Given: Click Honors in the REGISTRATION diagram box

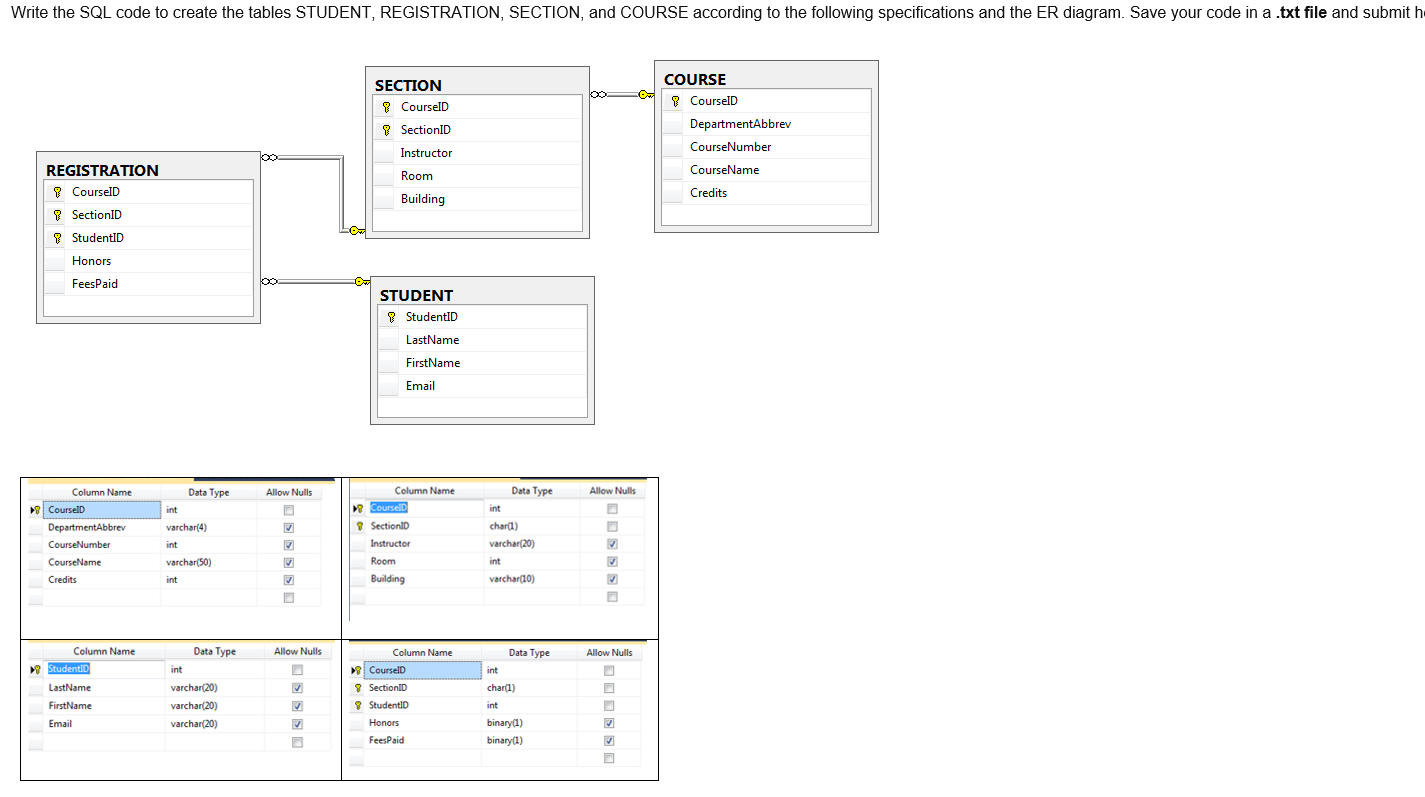Looking at the screenshot, I should (91, 261).
